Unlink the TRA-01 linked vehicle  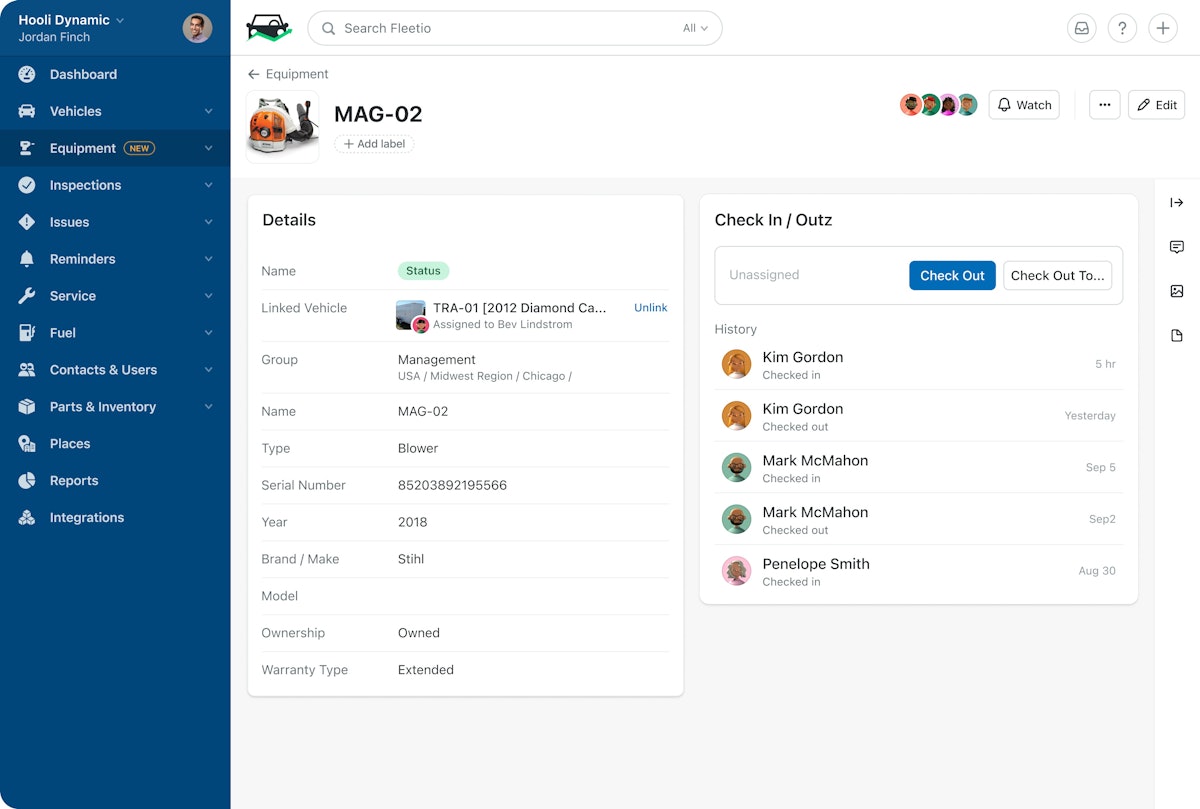(650, 308)
